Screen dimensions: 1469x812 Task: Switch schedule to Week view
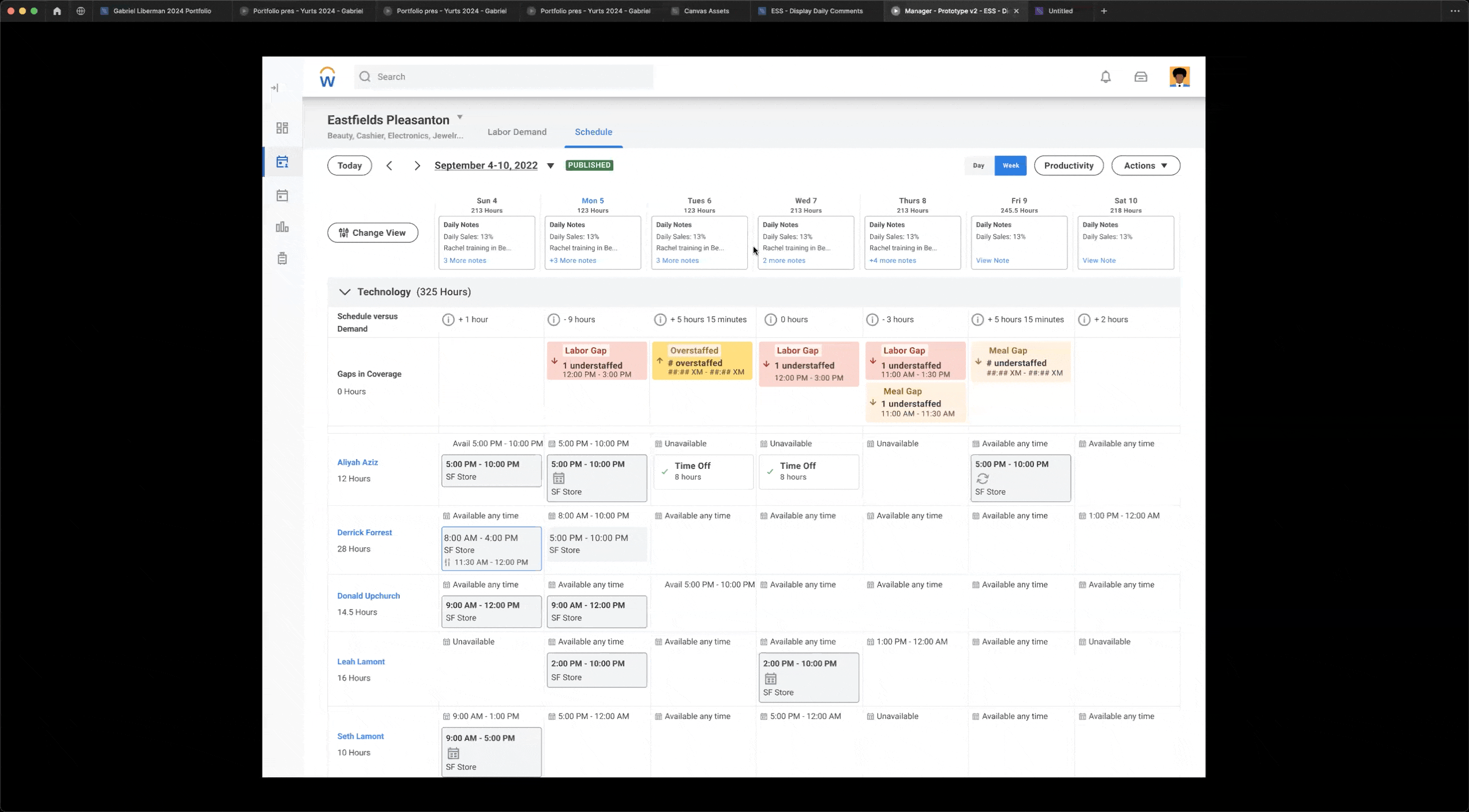point(1010,166)
